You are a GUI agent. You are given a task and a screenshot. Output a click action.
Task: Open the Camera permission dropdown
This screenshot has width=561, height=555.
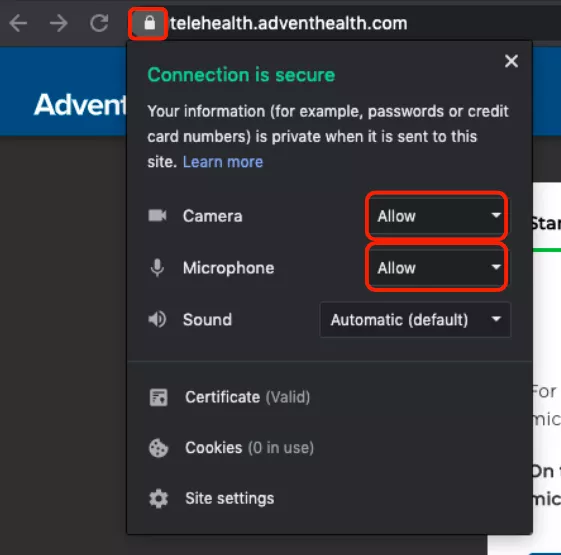click(x=436, y=216)
